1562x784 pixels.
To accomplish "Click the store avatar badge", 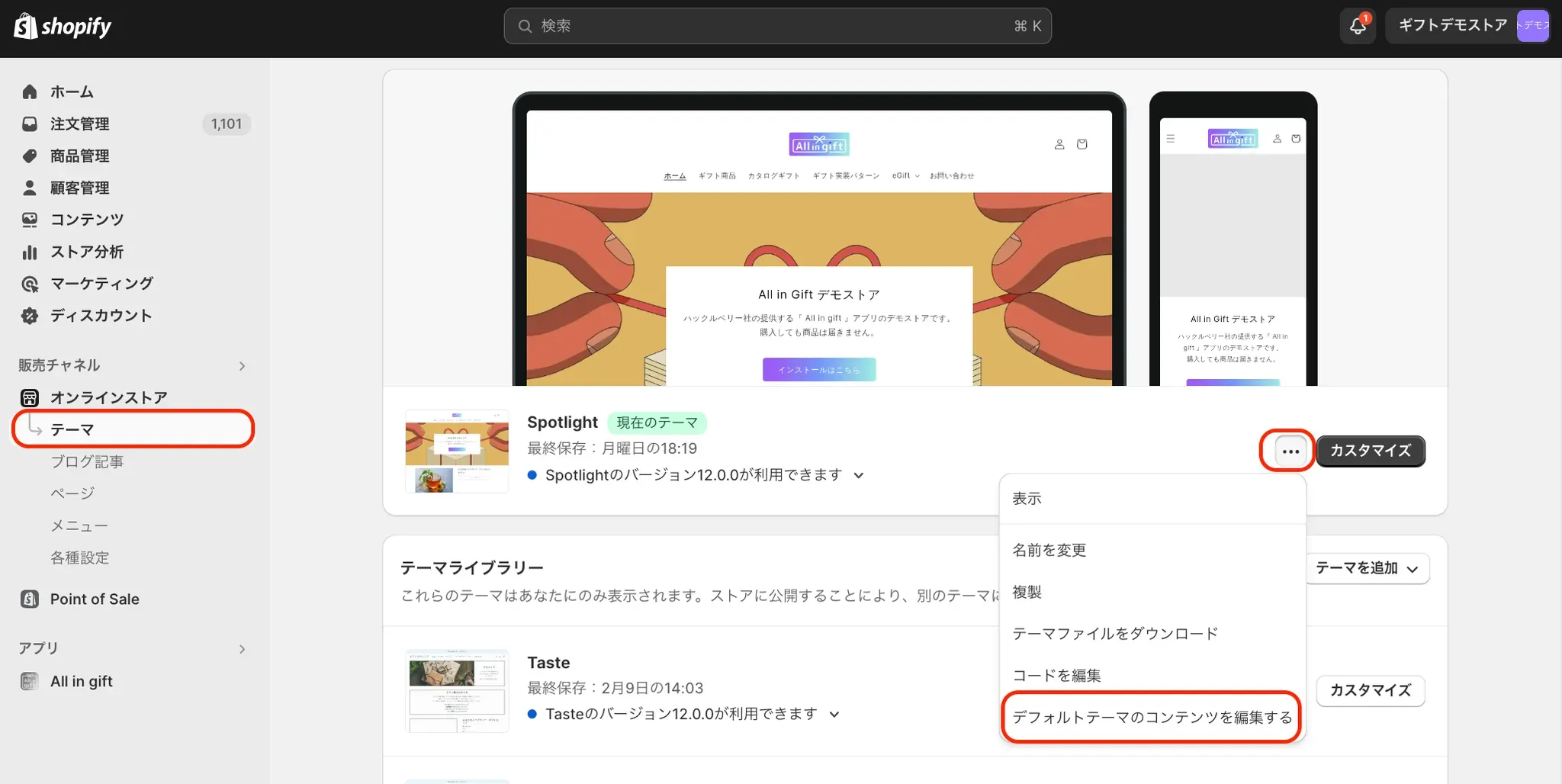I will pos(1532,26).
